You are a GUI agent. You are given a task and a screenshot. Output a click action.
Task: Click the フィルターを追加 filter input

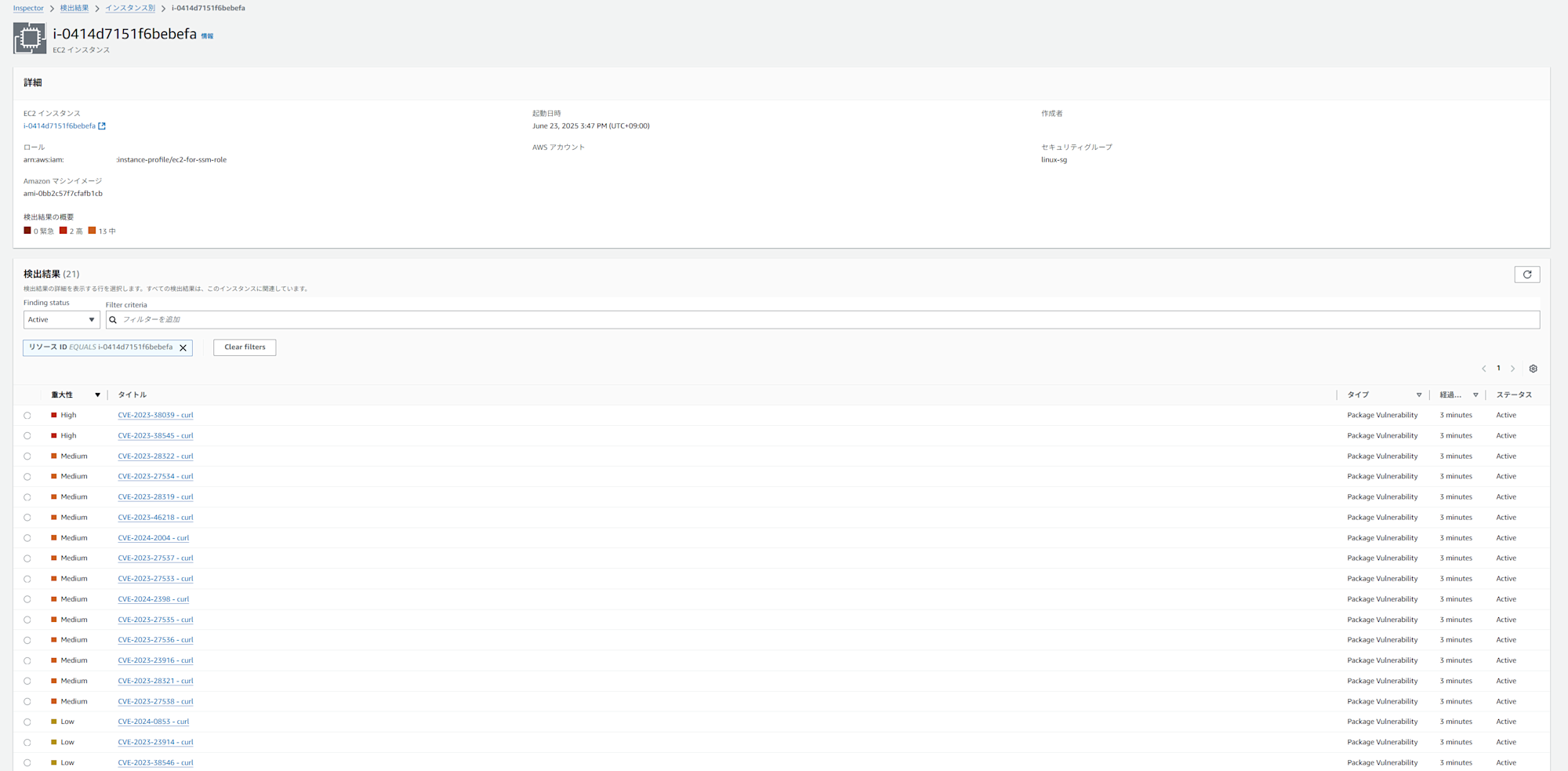click(x=822, y=320)
